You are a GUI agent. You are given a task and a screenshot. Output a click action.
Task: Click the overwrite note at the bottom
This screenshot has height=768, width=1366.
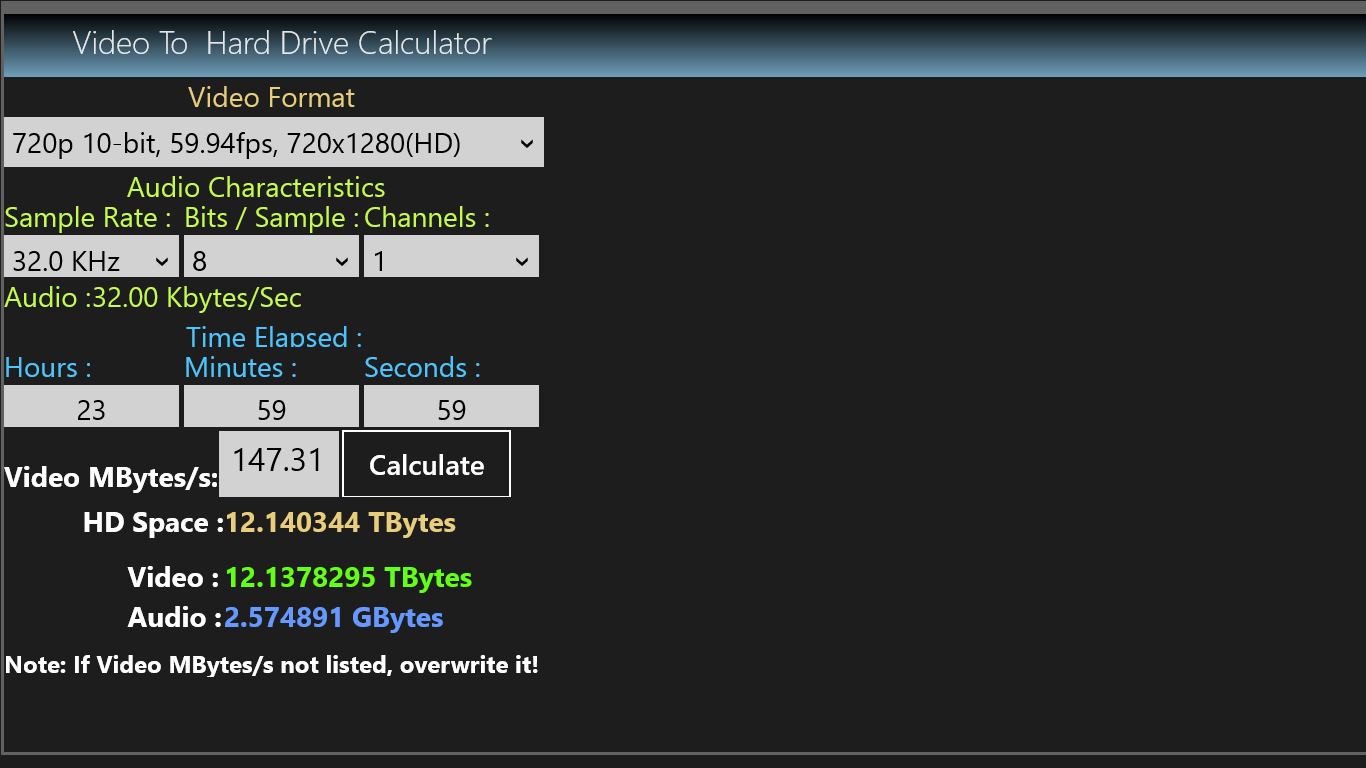pyautogui.click(x=272, y=665)
